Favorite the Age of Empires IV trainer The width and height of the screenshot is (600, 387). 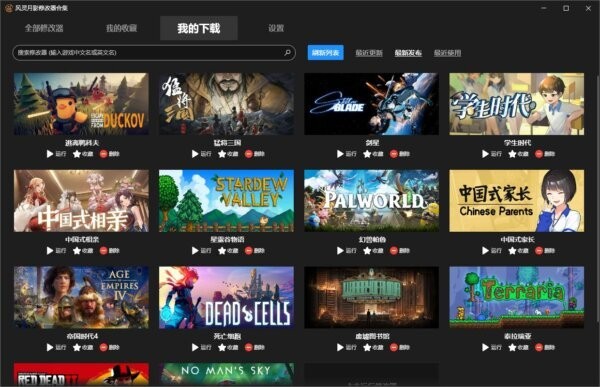point(83,348)
